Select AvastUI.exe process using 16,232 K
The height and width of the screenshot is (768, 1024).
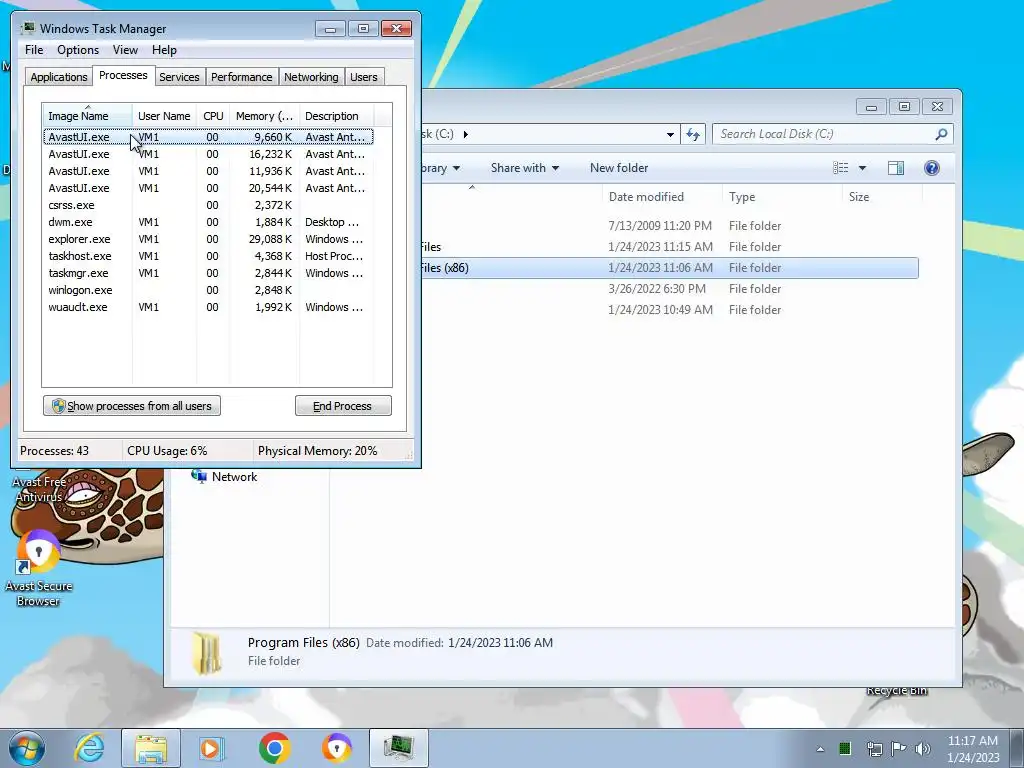(208, 154)
